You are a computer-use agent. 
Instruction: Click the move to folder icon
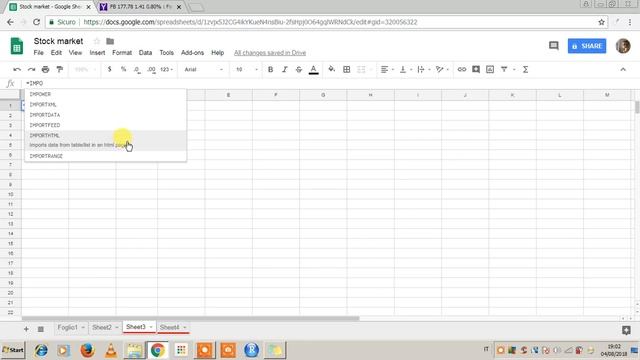(x=110, y=41)
